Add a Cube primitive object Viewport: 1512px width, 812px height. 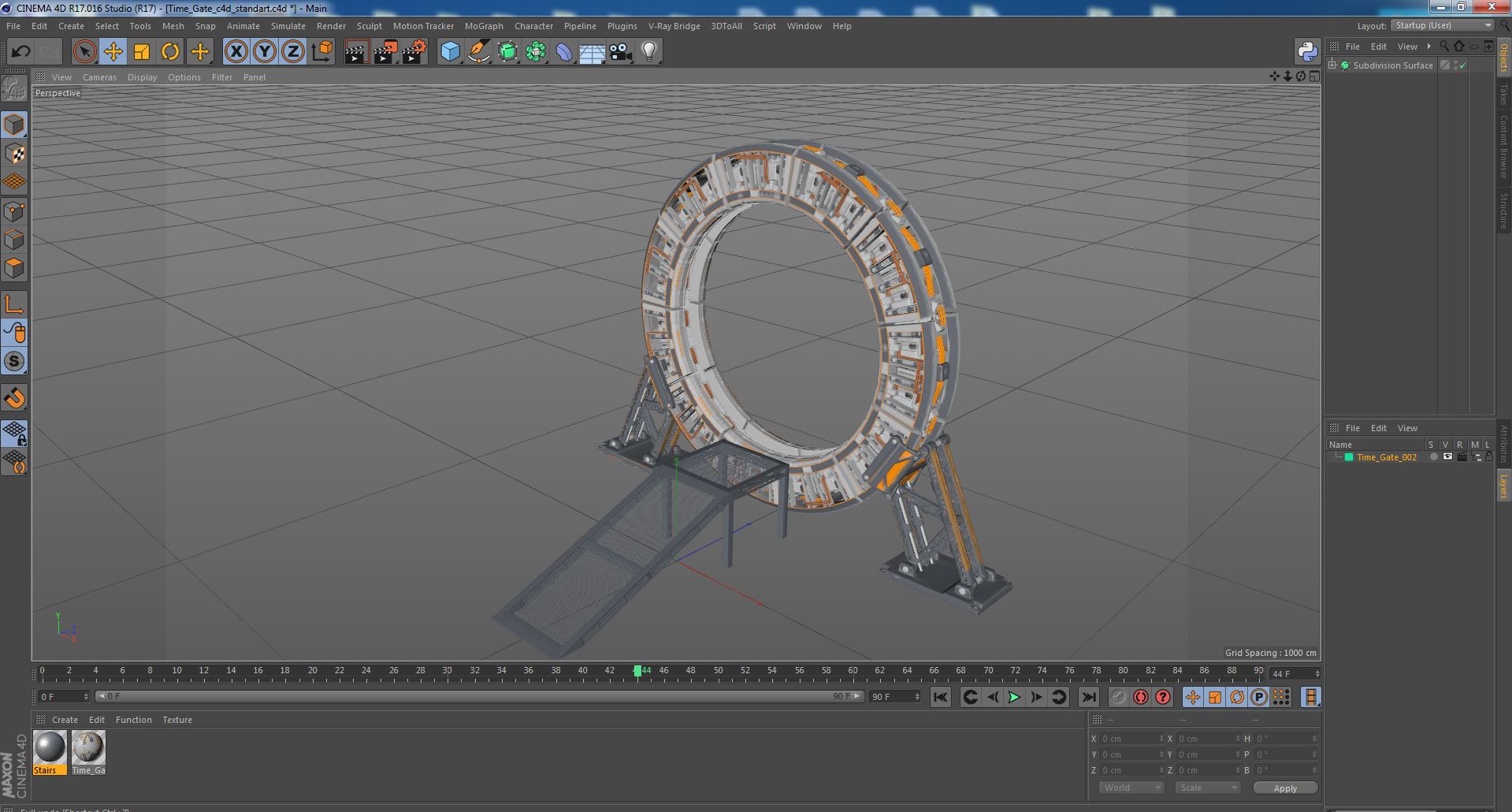click(450, 52)
